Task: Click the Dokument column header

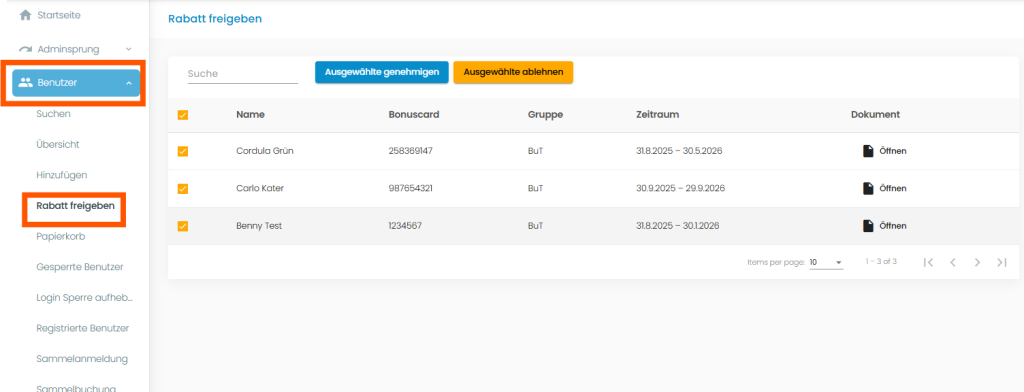Action: [x=876, y=114]
